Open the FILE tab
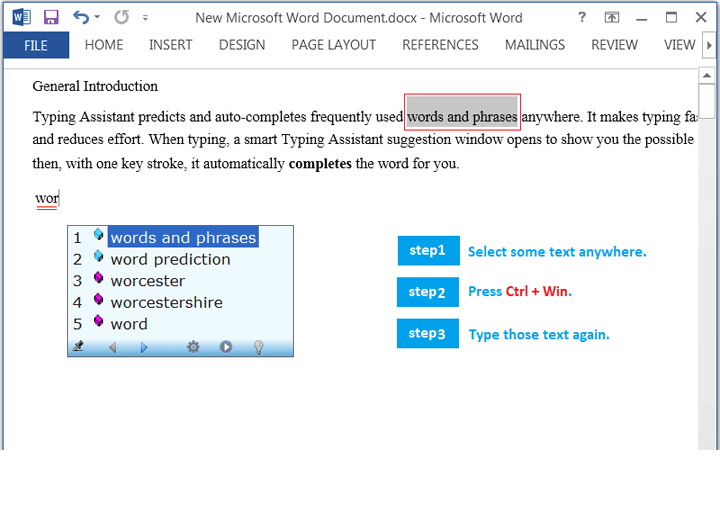This screenshot has width=720, height=520. point(36,45)
